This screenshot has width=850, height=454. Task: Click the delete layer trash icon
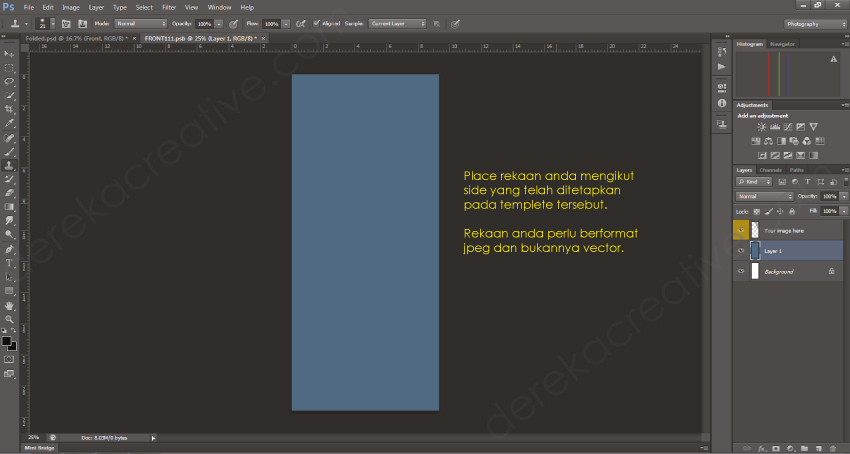coord(833,448)
